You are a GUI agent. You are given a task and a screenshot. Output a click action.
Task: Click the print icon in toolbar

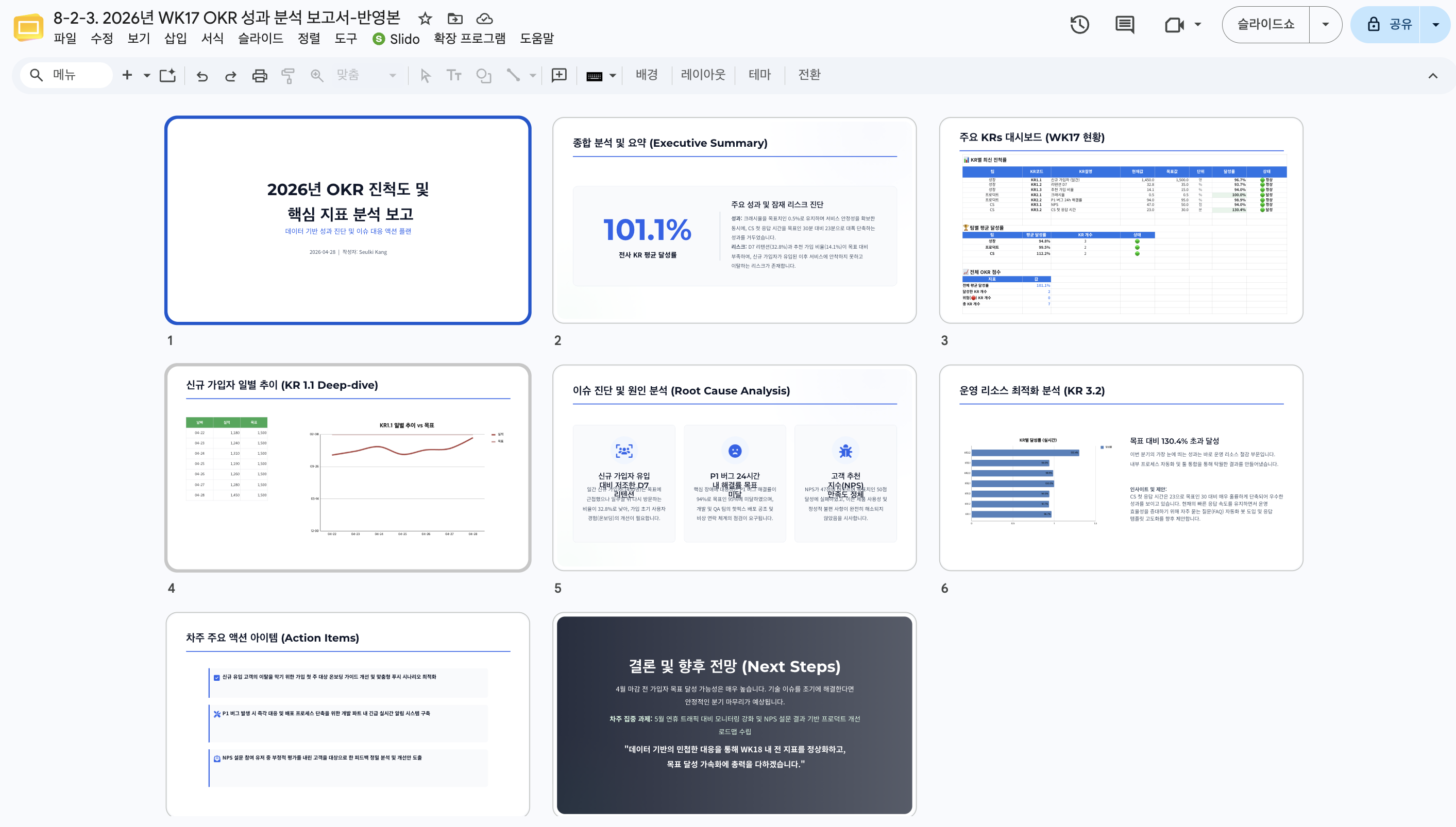[260, 75]
